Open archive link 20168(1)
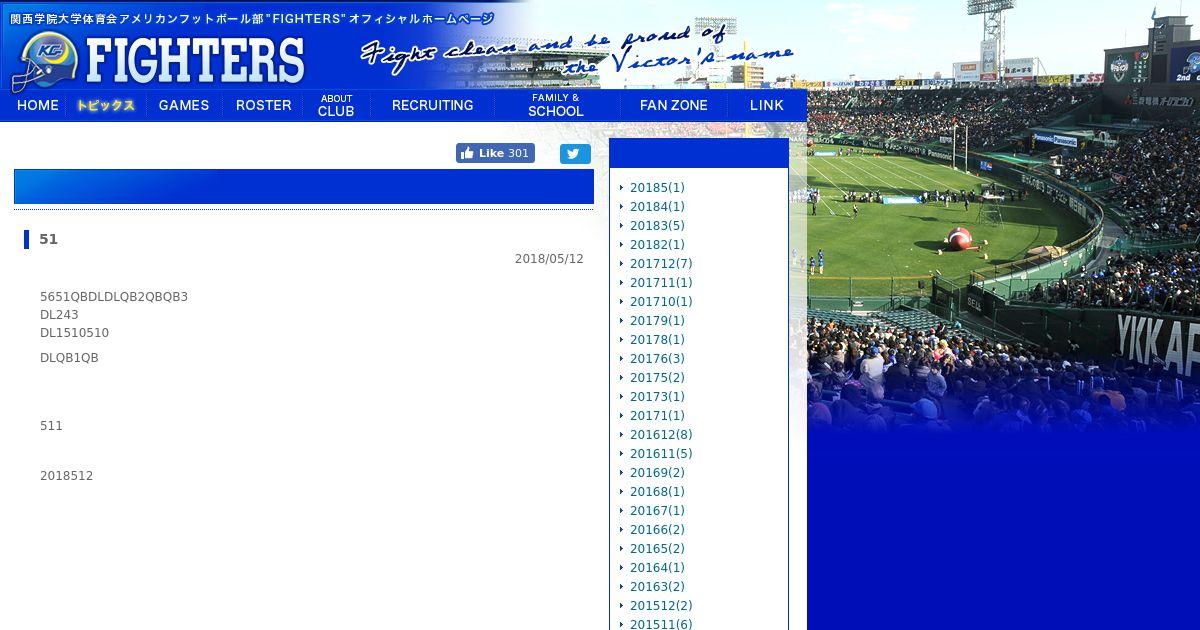Viewport: 1200px width, 630px height. 657,492
